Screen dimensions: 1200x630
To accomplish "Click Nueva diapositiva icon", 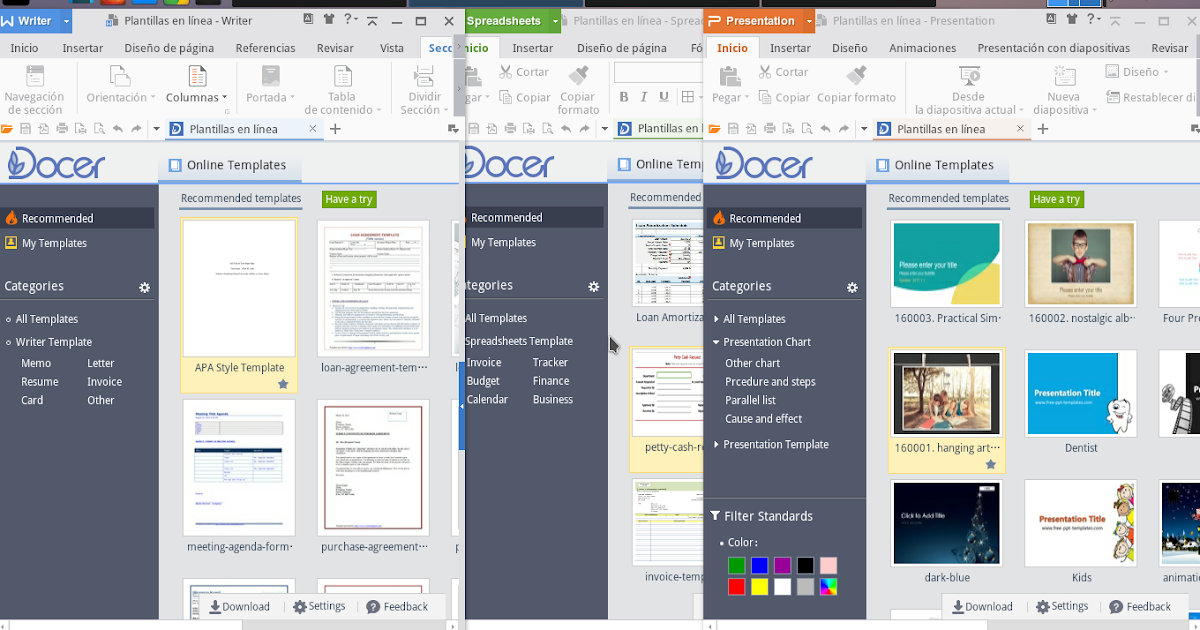I will 1063,76.
